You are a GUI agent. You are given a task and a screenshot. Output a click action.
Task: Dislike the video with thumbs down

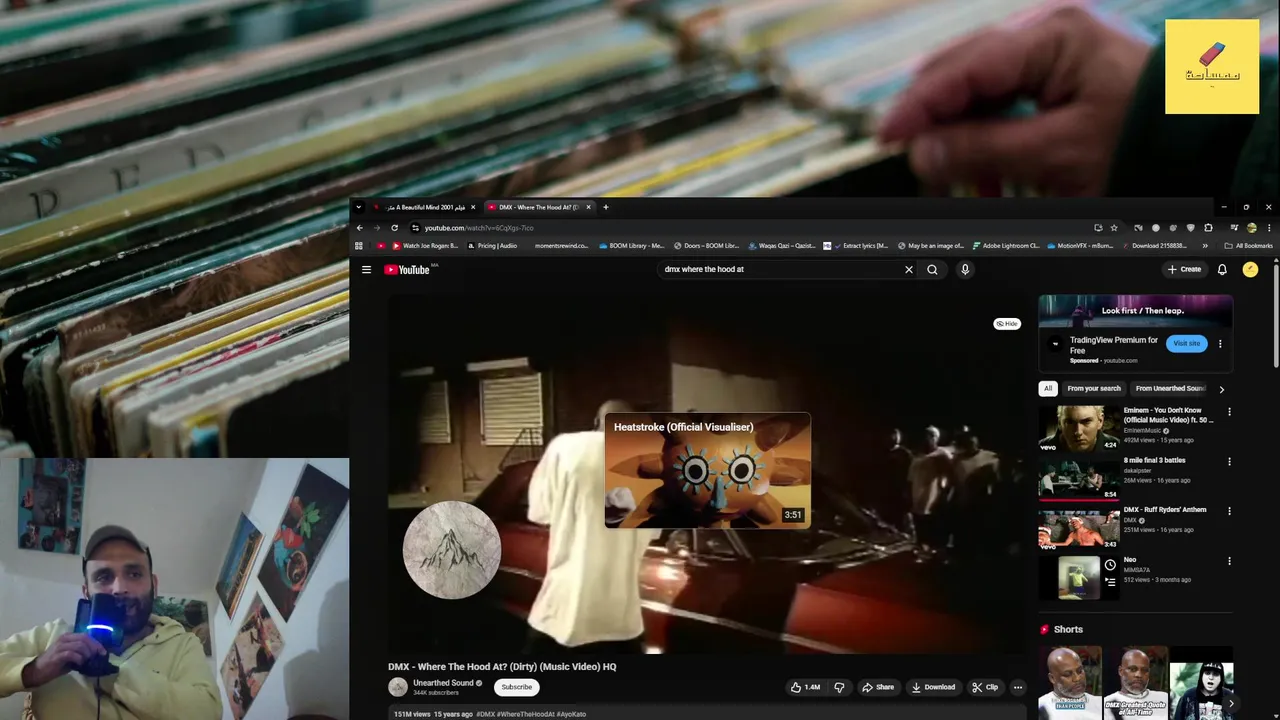pos(839,687)
